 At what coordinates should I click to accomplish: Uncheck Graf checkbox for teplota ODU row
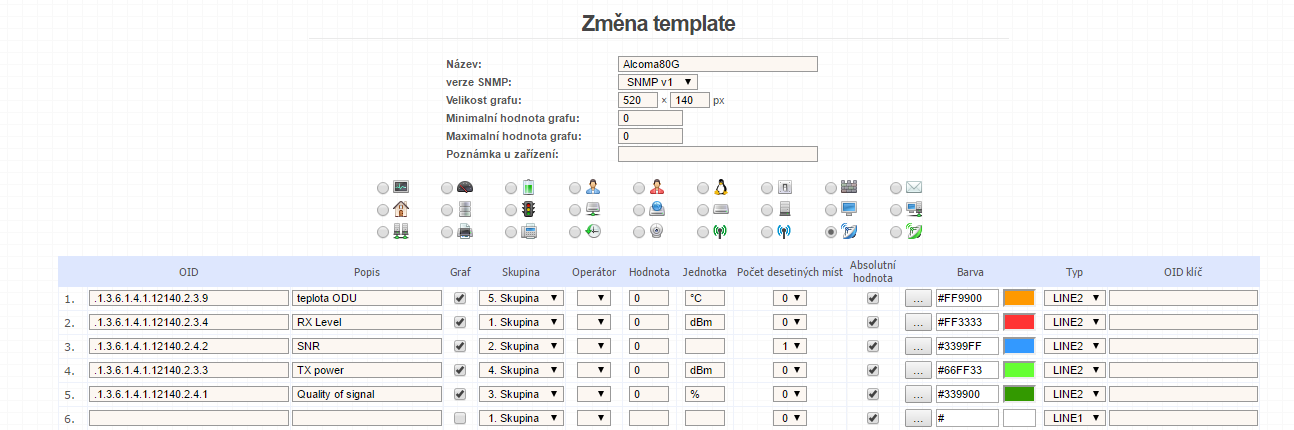460,298
